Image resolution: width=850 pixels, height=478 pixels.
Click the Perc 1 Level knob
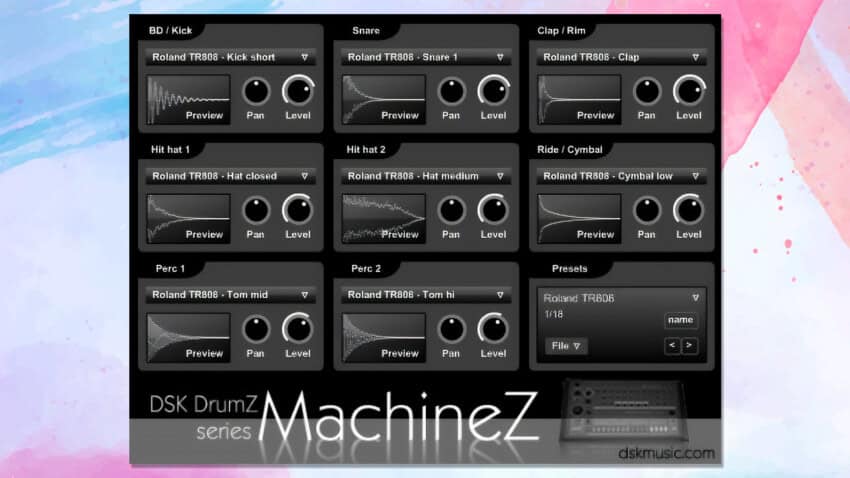298,329
